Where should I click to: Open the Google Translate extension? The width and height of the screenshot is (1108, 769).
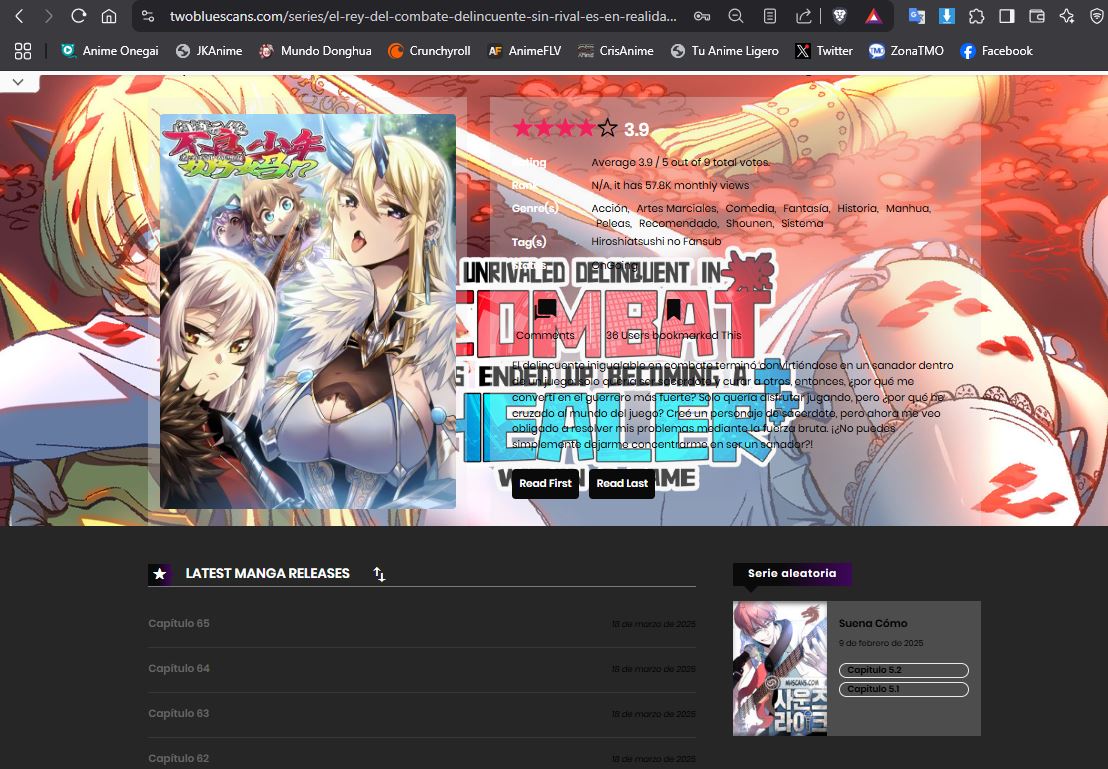(x=917, y=16)
